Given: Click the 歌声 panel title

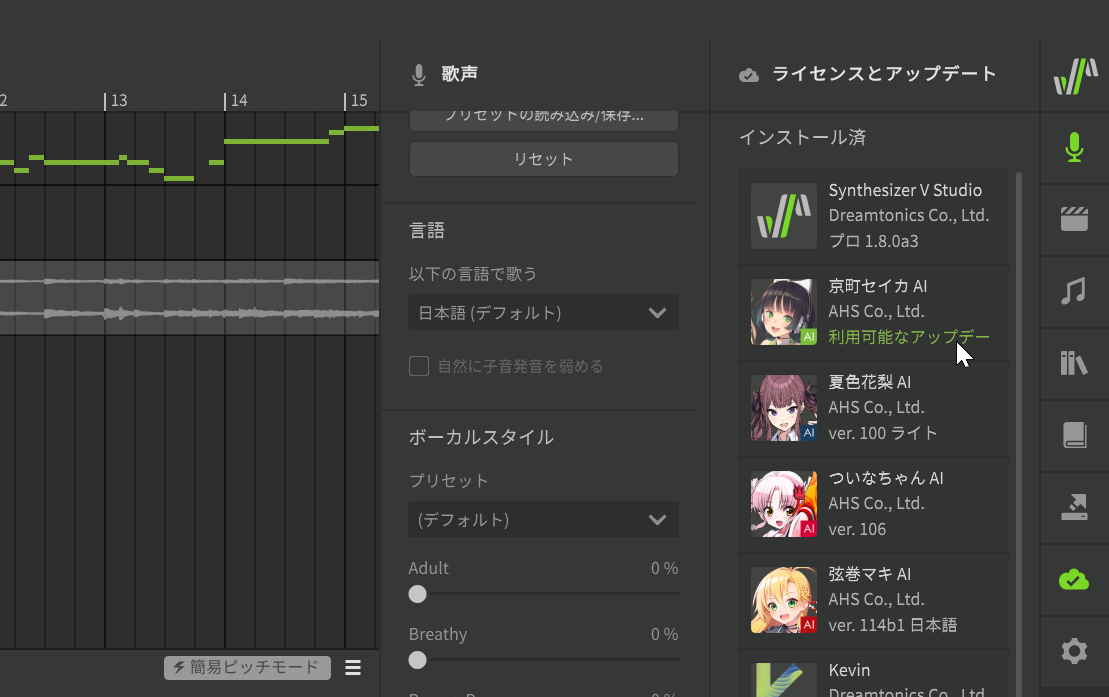Looking at the screenshot, I should click(x=460, y=74).
